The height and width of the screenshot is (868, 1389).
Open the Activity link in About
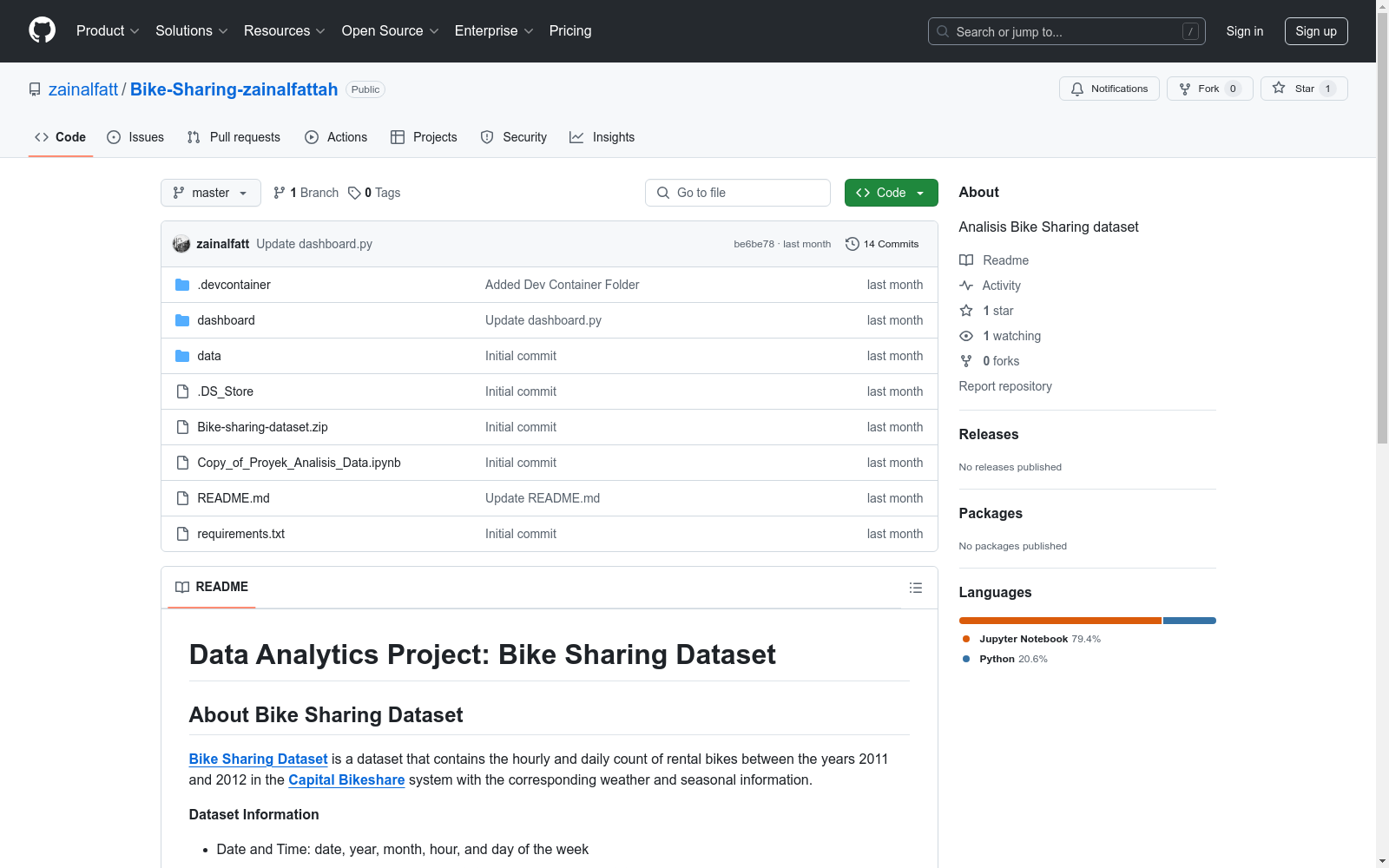(990, 286)
